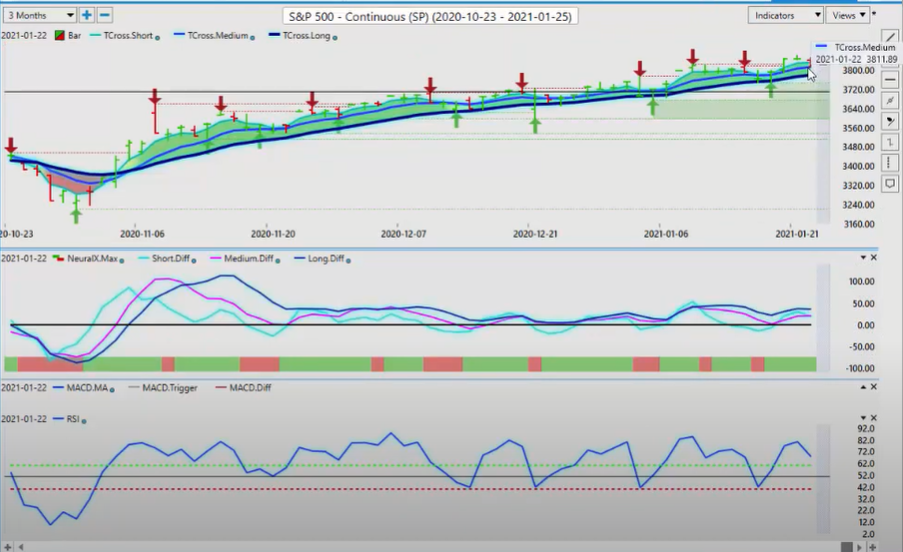Image resolution: width=903 pixels, height=552 pixels.
Task: Toggle the MACD.Trigger legend entry
Action: (x=163, y=388)
